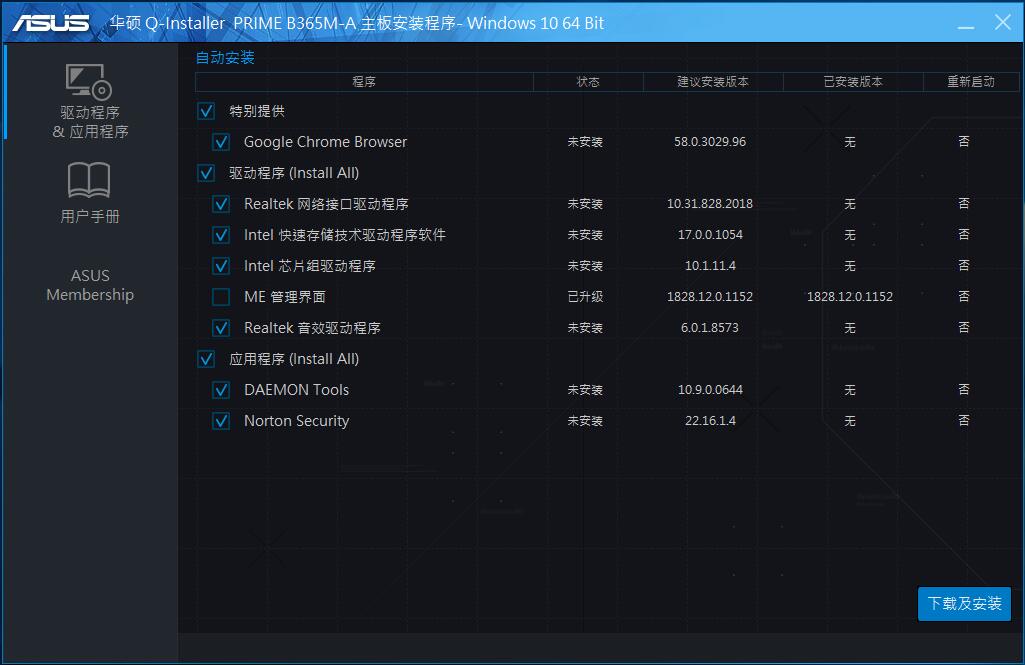This screenshot has height=665, width=1025.
Task: Uncheck Norton Security for installation
Action: coord(221,421)
